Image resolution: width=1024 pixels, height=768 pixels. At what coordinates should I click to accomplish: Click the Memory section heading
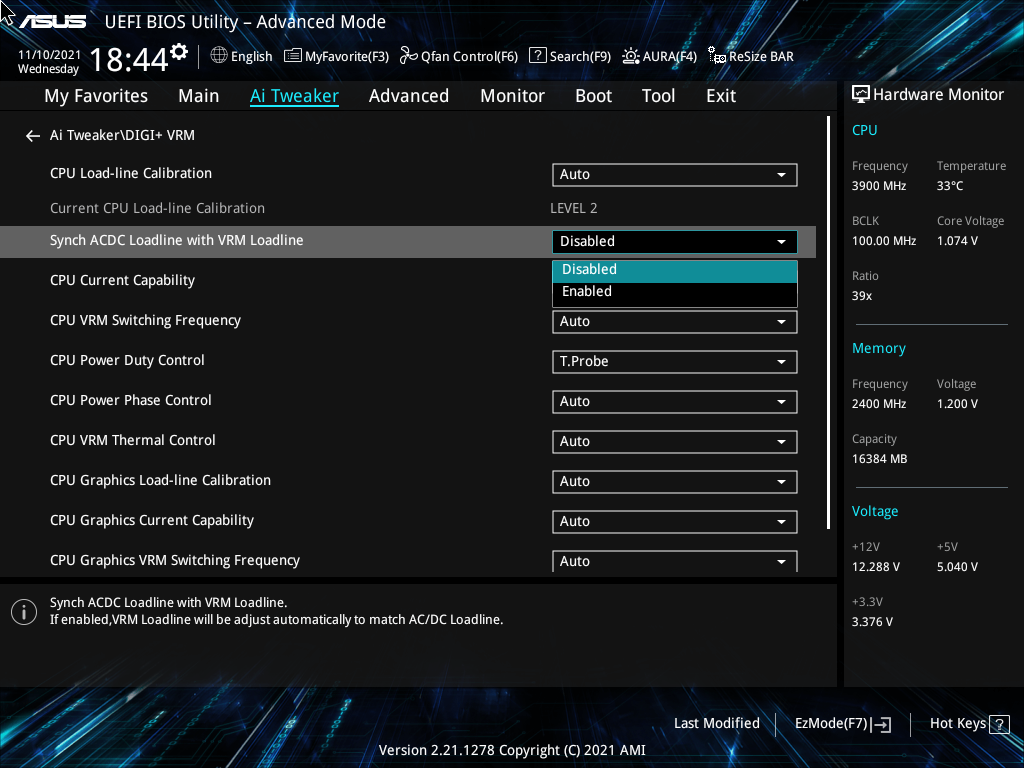[x=878, y=349]
